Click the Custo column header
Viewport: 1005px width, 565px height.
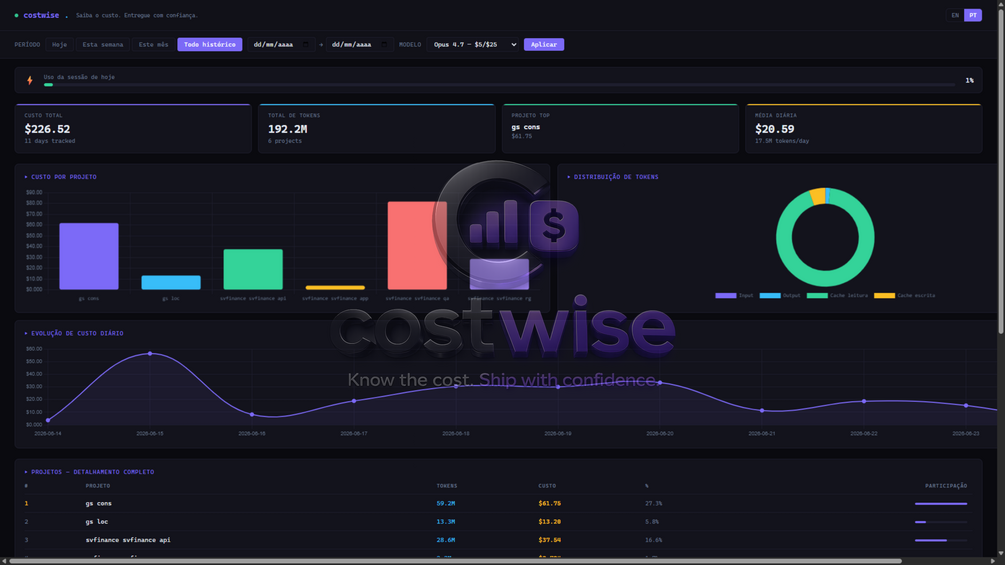pyautogui.click(x=547, y=486)
